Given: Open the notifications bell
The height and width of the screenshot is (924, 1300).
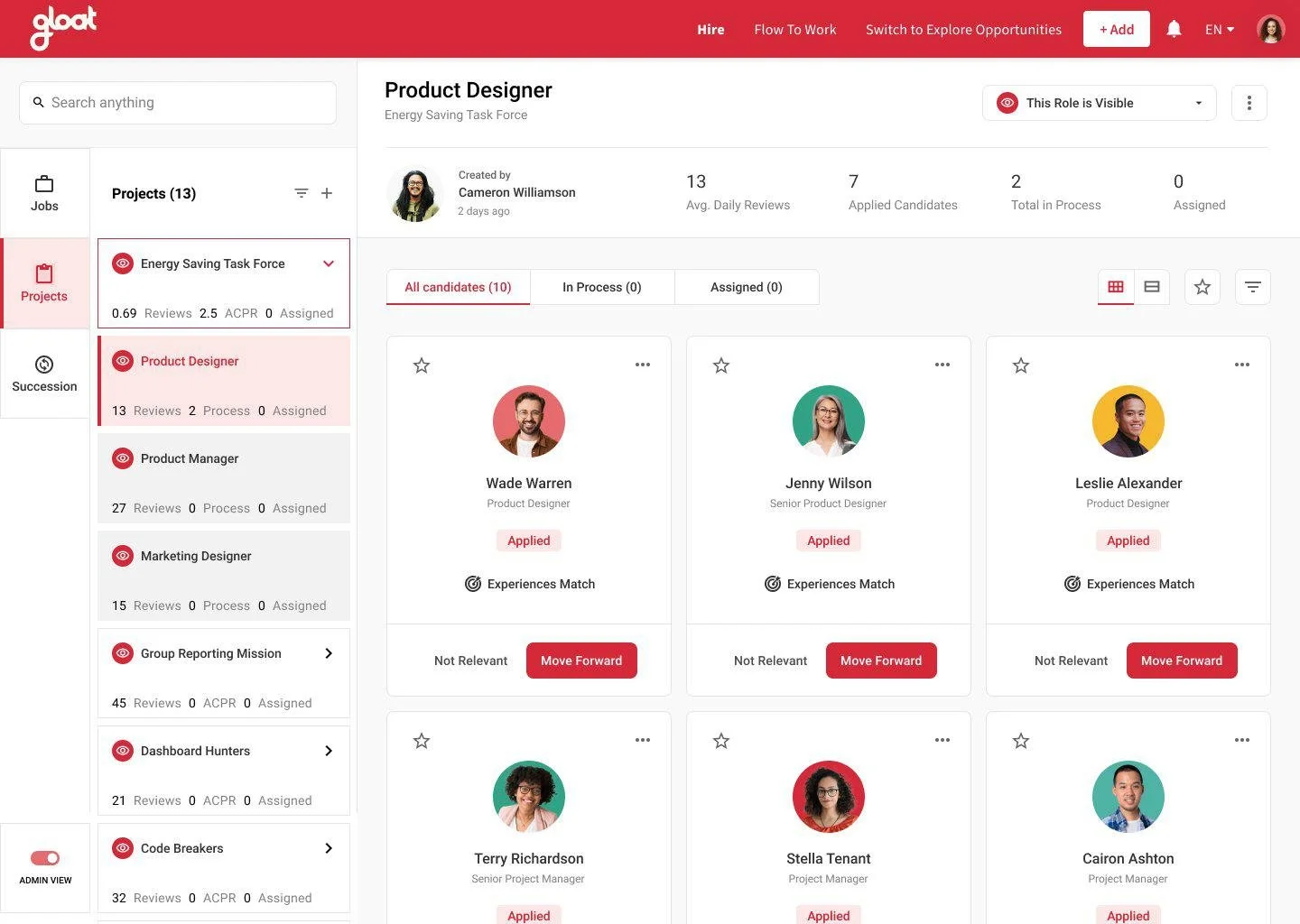Looking at the screenshot, I should pyautogui.click(x=1174, y=29).
